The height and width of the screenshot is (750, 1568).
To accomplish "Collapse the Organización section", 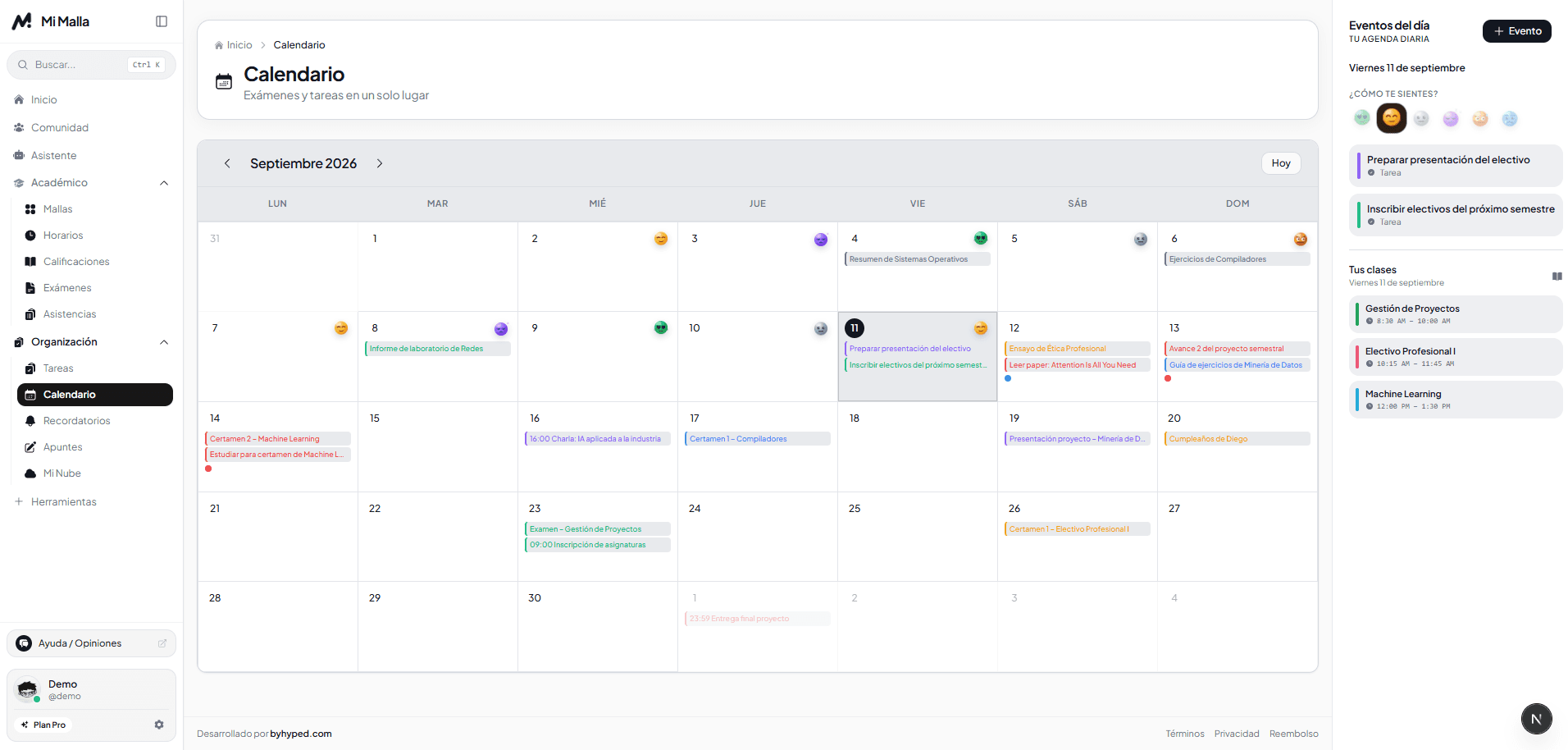I will [x=164, y=342].
